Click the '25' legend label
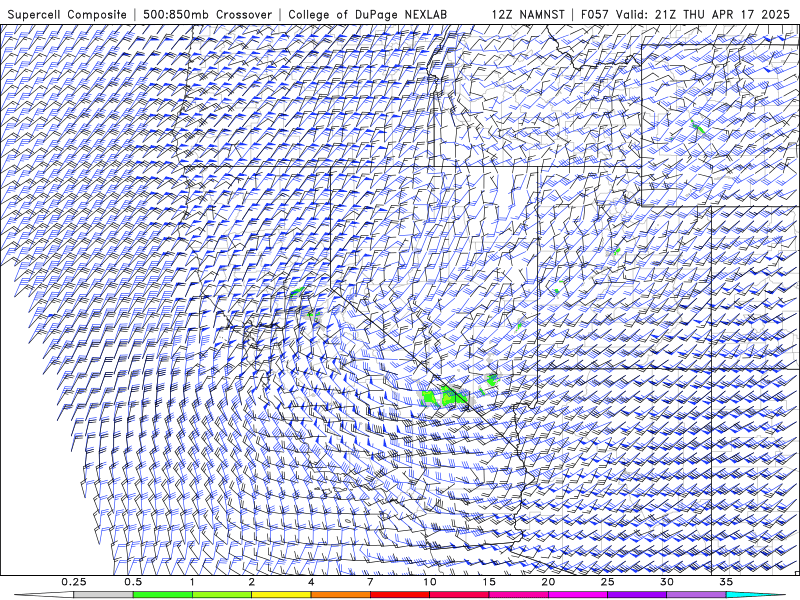800x600 pixels. tap(607, 582)
